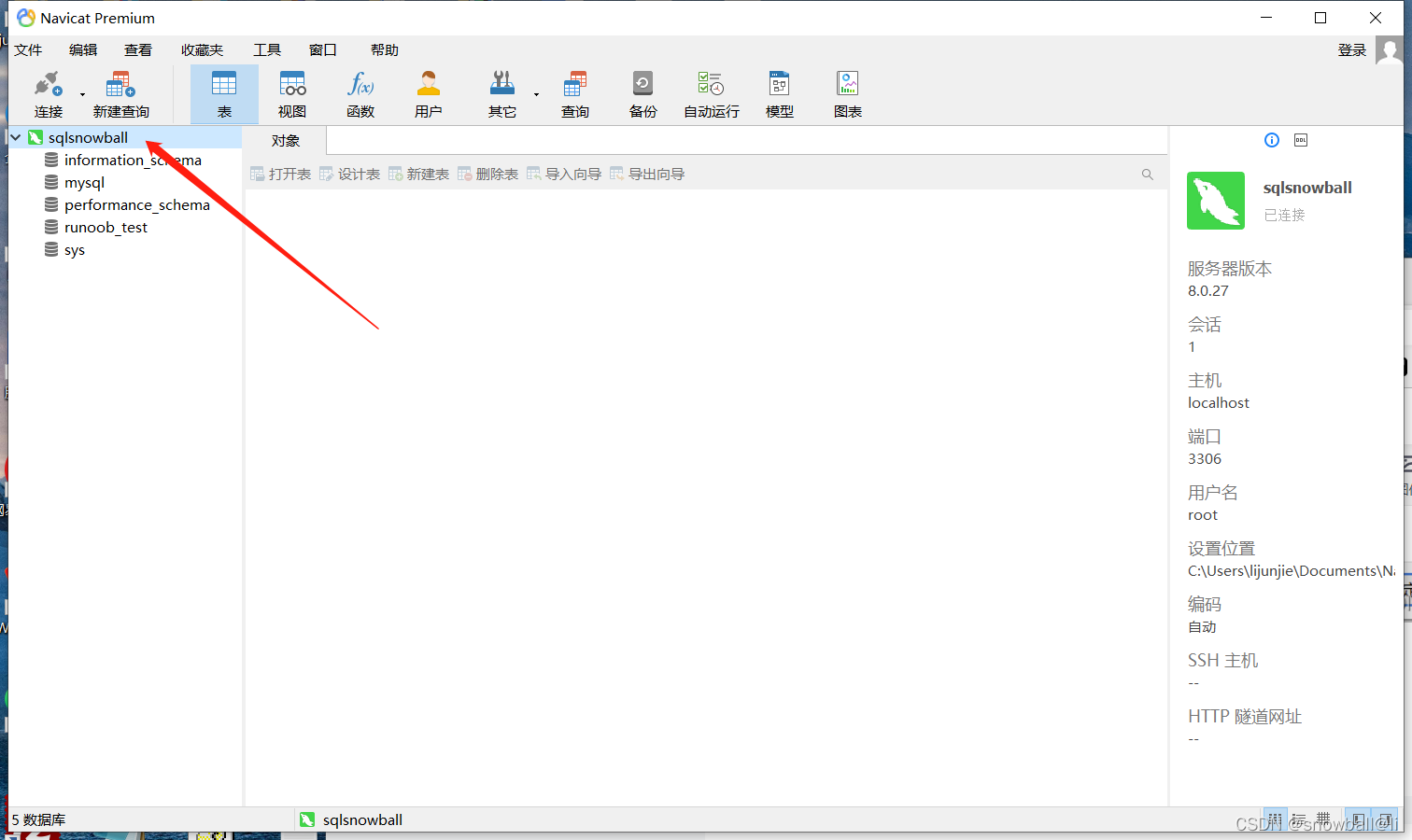This screenshot has height=840, width=1412.
Task: Open 自动运行 (Automation) section
Action: (x=712, y=94)
